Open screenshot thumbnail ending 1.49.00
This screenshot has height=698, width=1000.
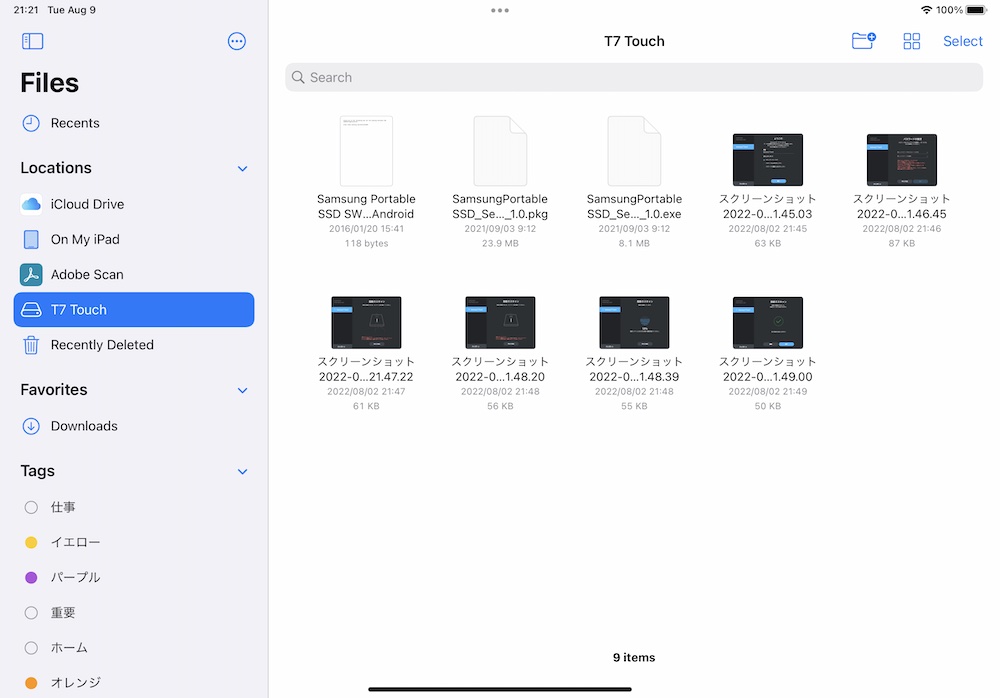click(x=768, y=322)
